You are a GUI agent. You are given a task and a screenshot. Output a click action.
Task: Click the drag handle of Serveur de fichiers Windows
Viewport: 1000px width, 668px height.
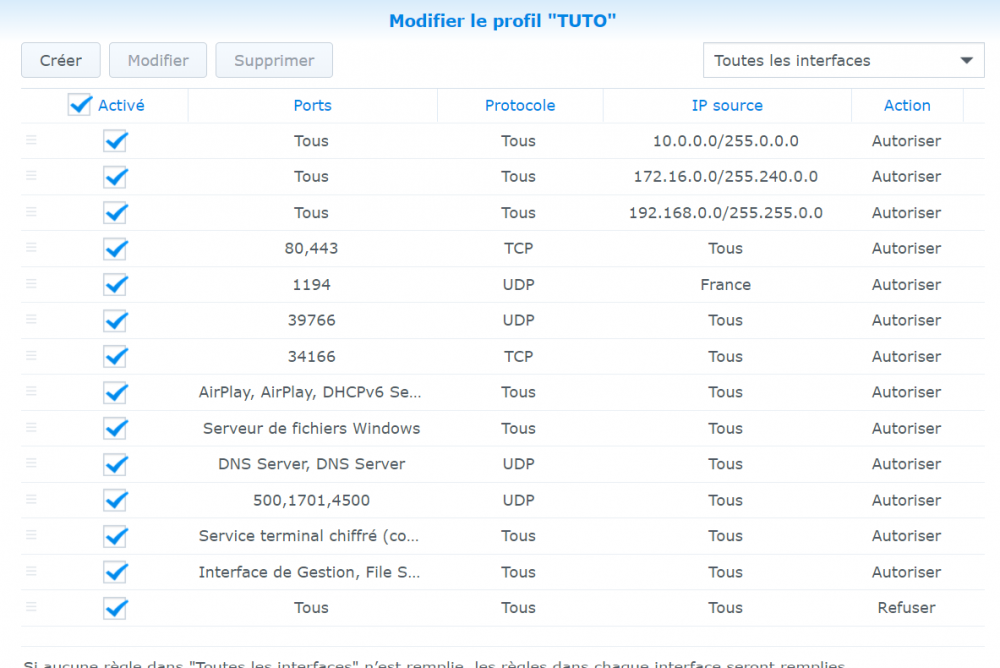pyautogui.click(x=31, y=427)
